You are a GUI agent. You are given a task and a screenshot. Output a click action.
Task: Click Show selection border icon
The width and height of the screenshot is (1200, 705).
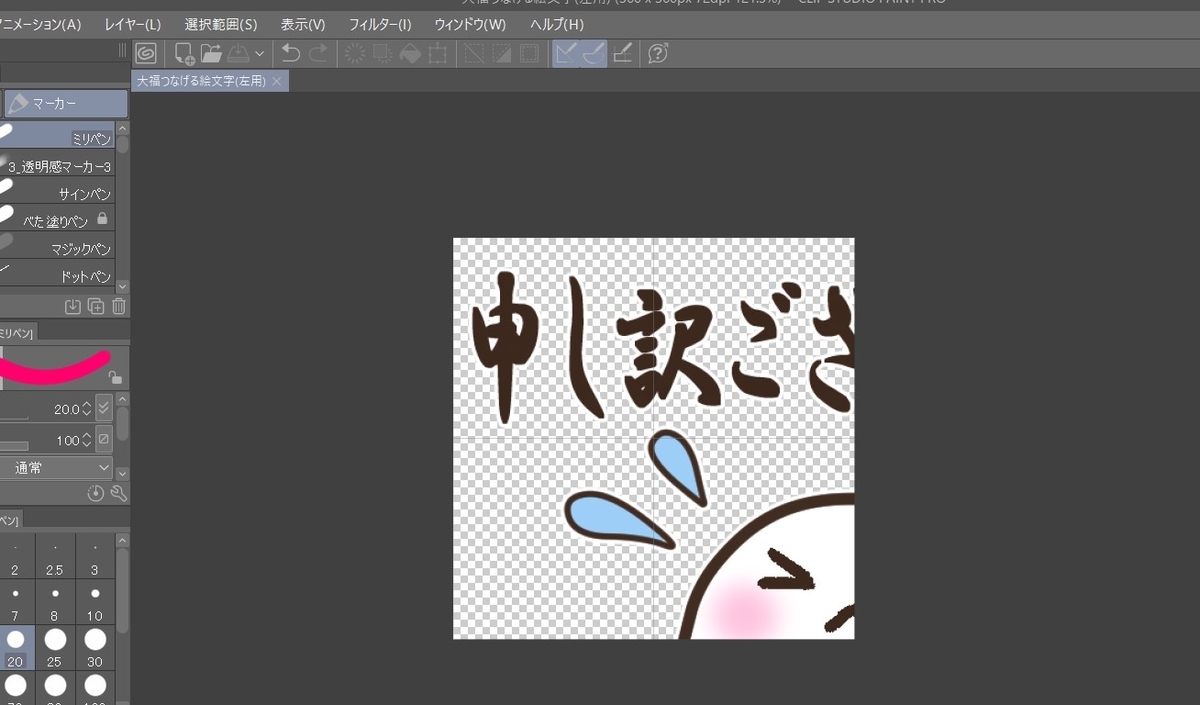[529, 53]
